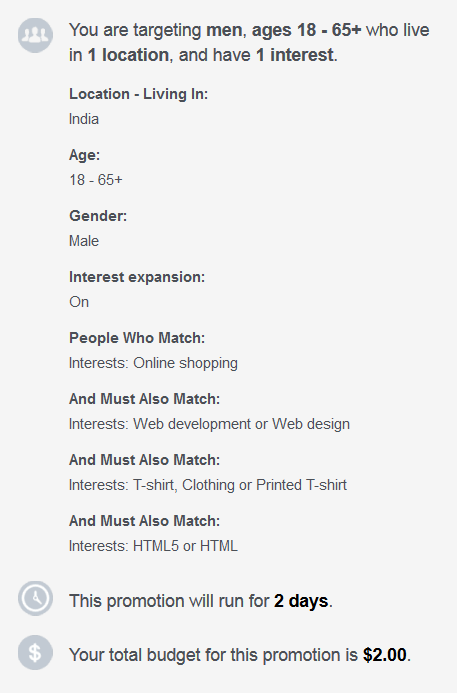Click the Age label
Viewport: 457px width, 693px height.
(x=84, y=155)
